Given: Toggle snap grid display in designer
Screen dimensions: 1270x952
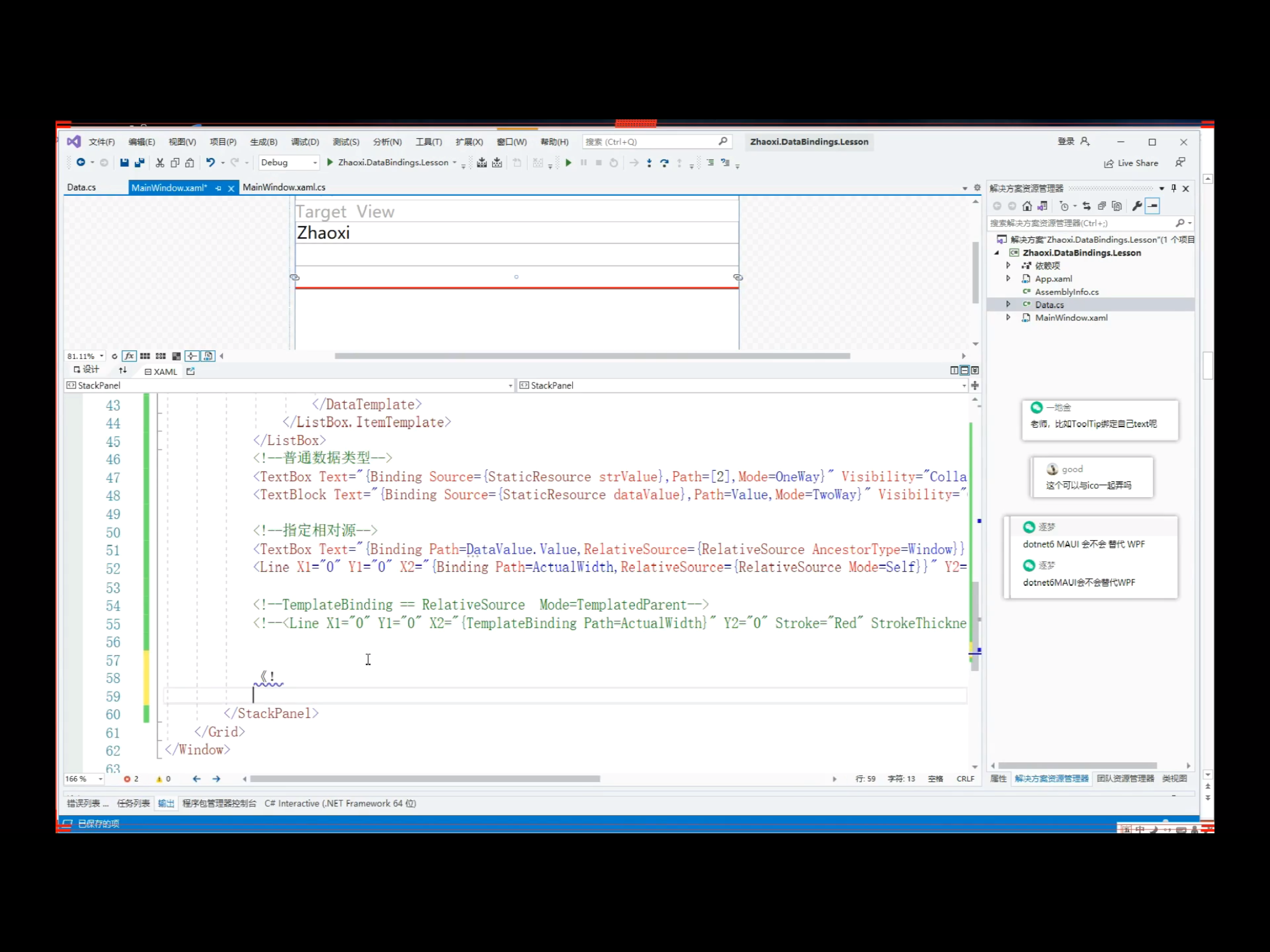Looking at the screenshot, I should pyautogui.click(x=145, y=356).
